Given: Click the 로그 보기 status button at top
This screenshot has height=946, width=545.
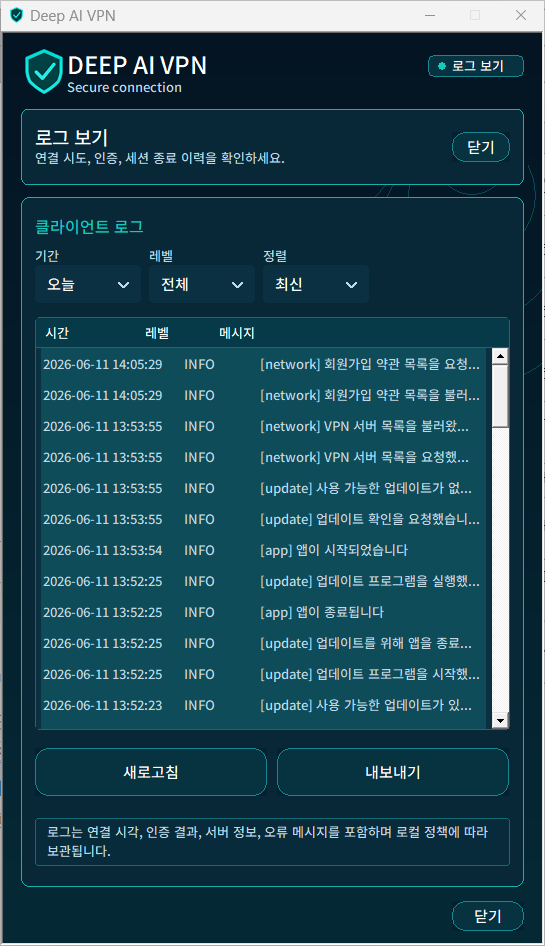Looking at the screenshot, I should 476,66.
